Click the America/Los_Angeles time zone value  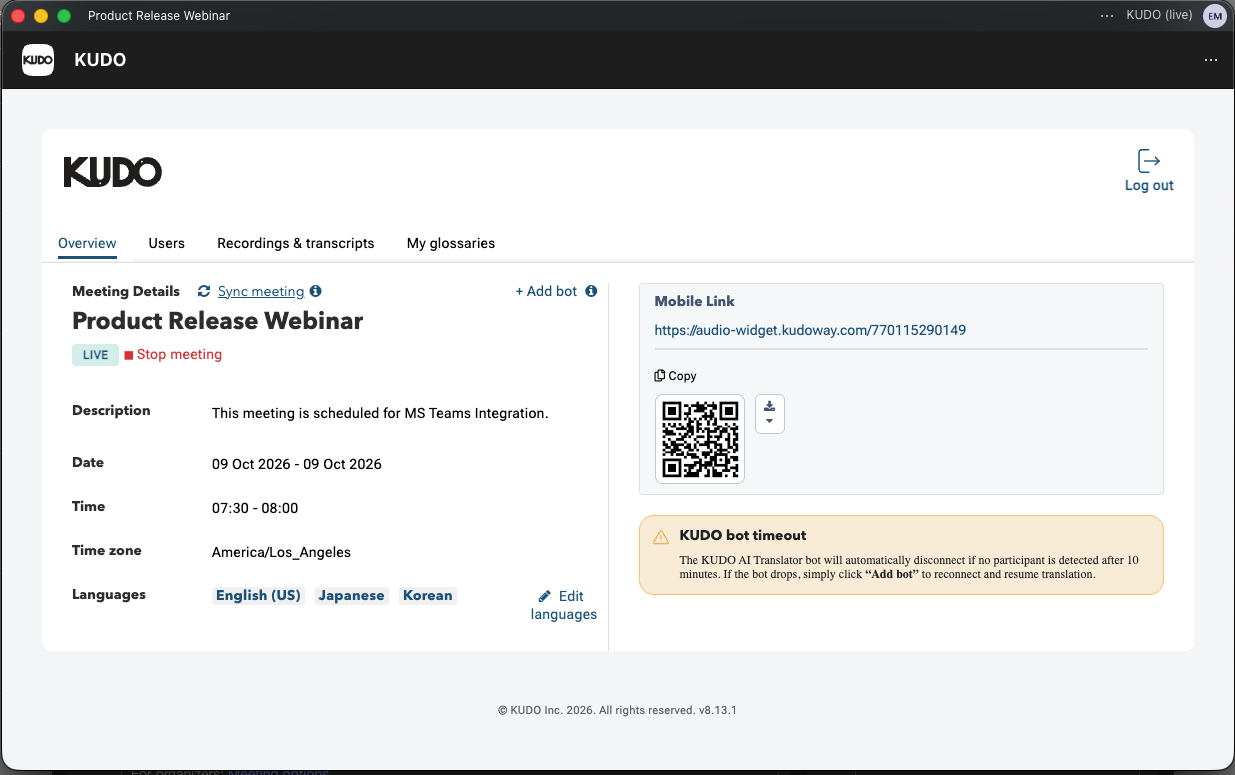pos(281,552)
